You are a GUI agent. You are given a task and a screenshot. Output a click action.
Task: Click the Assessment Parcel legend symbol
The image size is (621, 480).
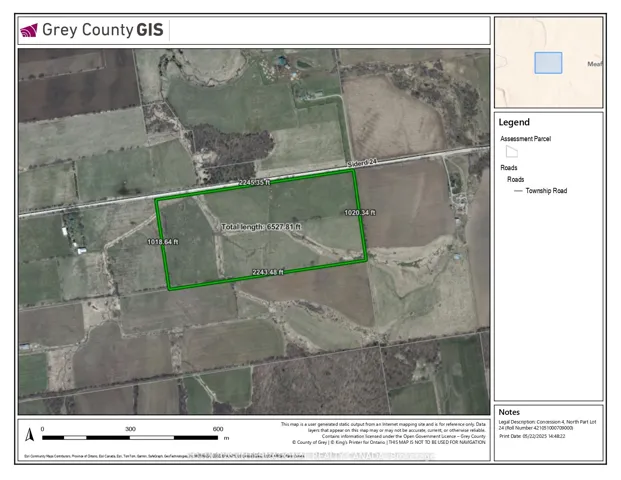point(511,152)
